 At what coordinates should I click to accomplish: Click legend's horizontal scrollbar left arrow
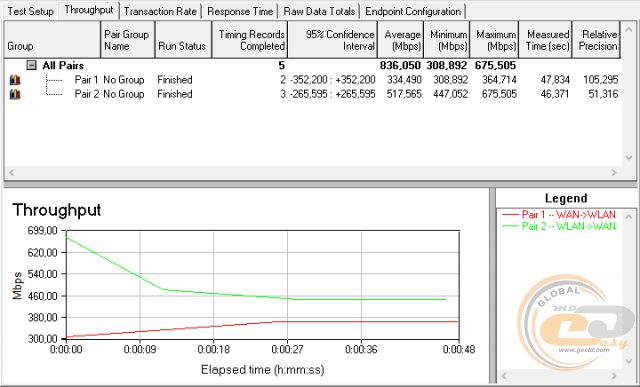point(504,375)
